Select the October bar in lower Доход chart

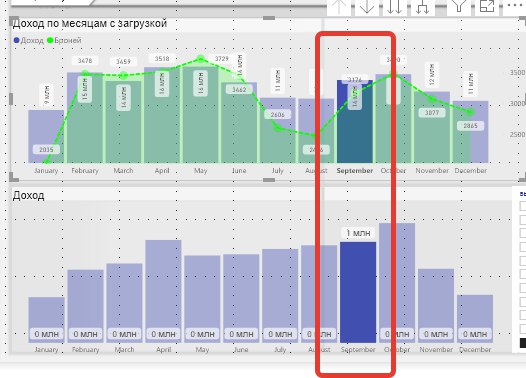click(397, 283)
